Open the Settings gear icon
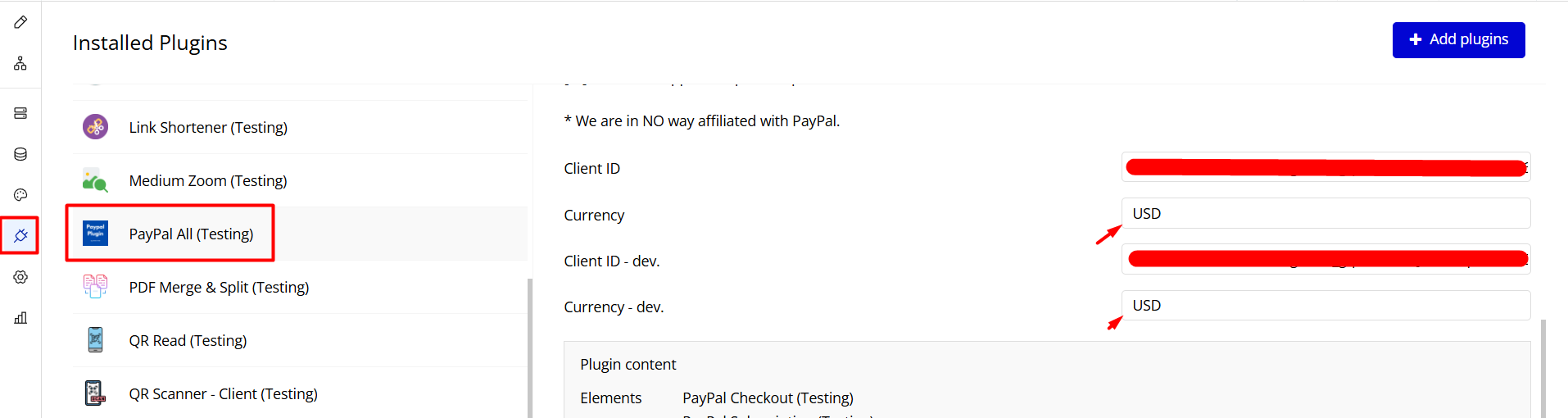This screenshot has height=418, width=1568. [x=20, y=277]
